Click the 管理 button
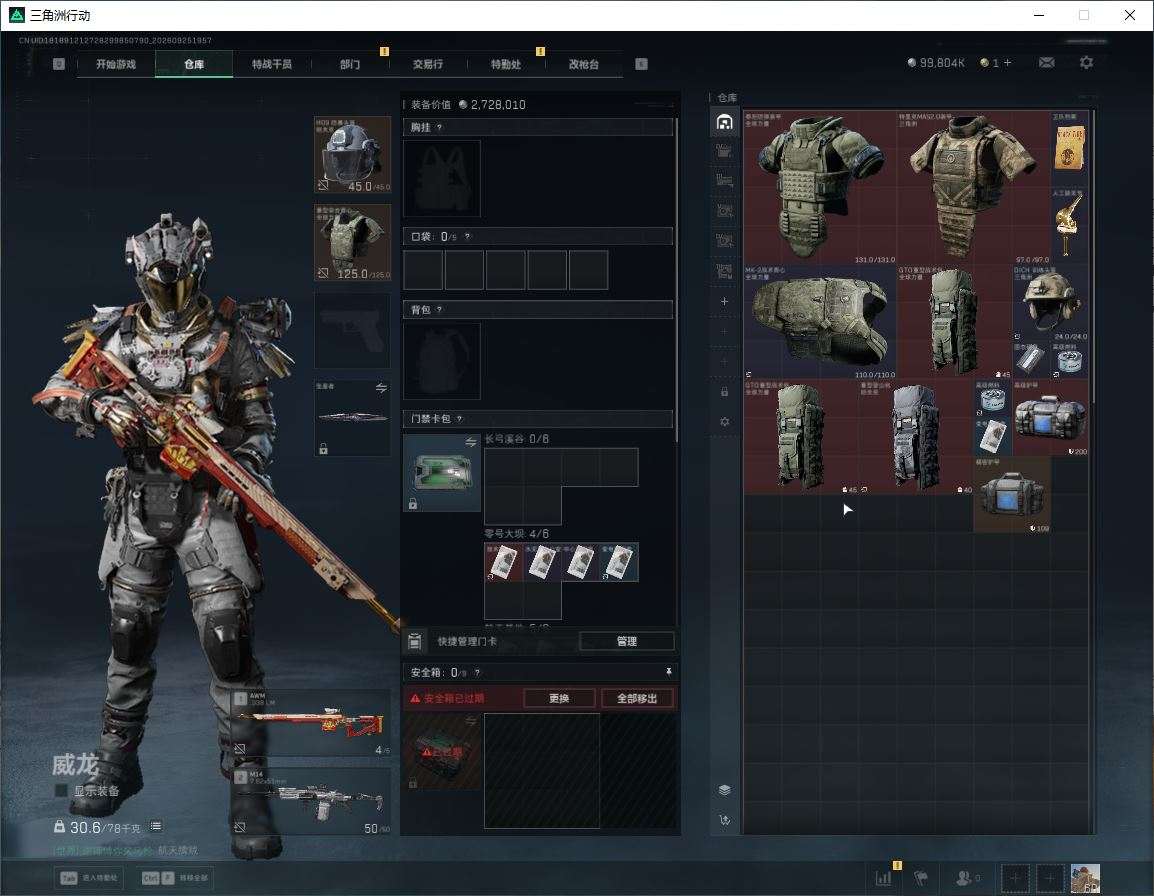 coord(626,641)
